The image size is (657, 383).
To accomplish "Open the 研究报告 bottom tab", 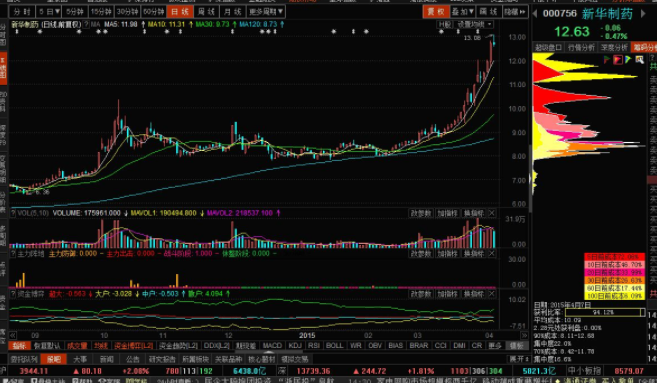I will point(161,359).
